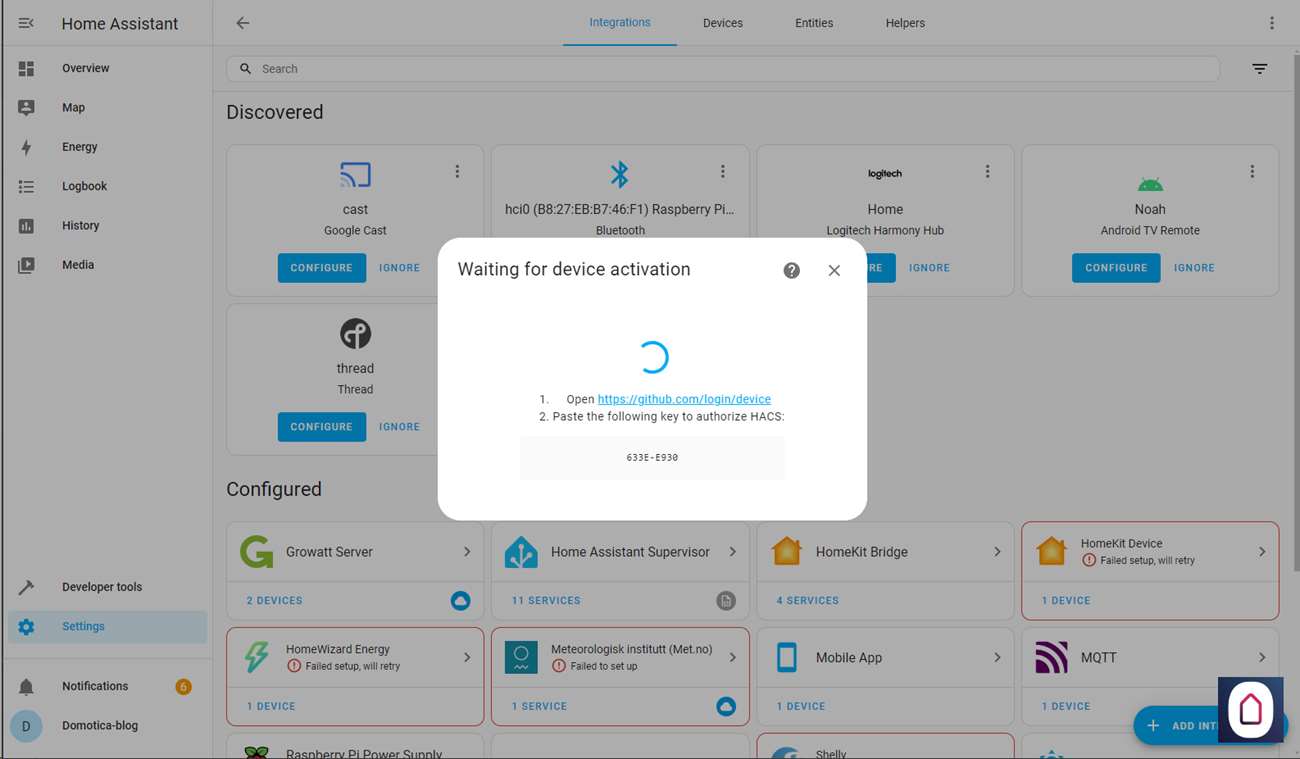Open Developer tools hammer icon
Image resolution: width=1300 pixels, height=759 pixels.
(x=26, y=587)
